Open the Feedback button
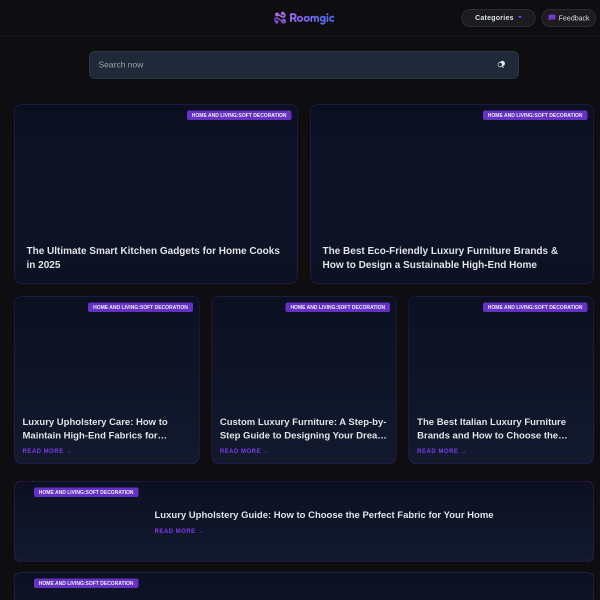 [568, 18]
